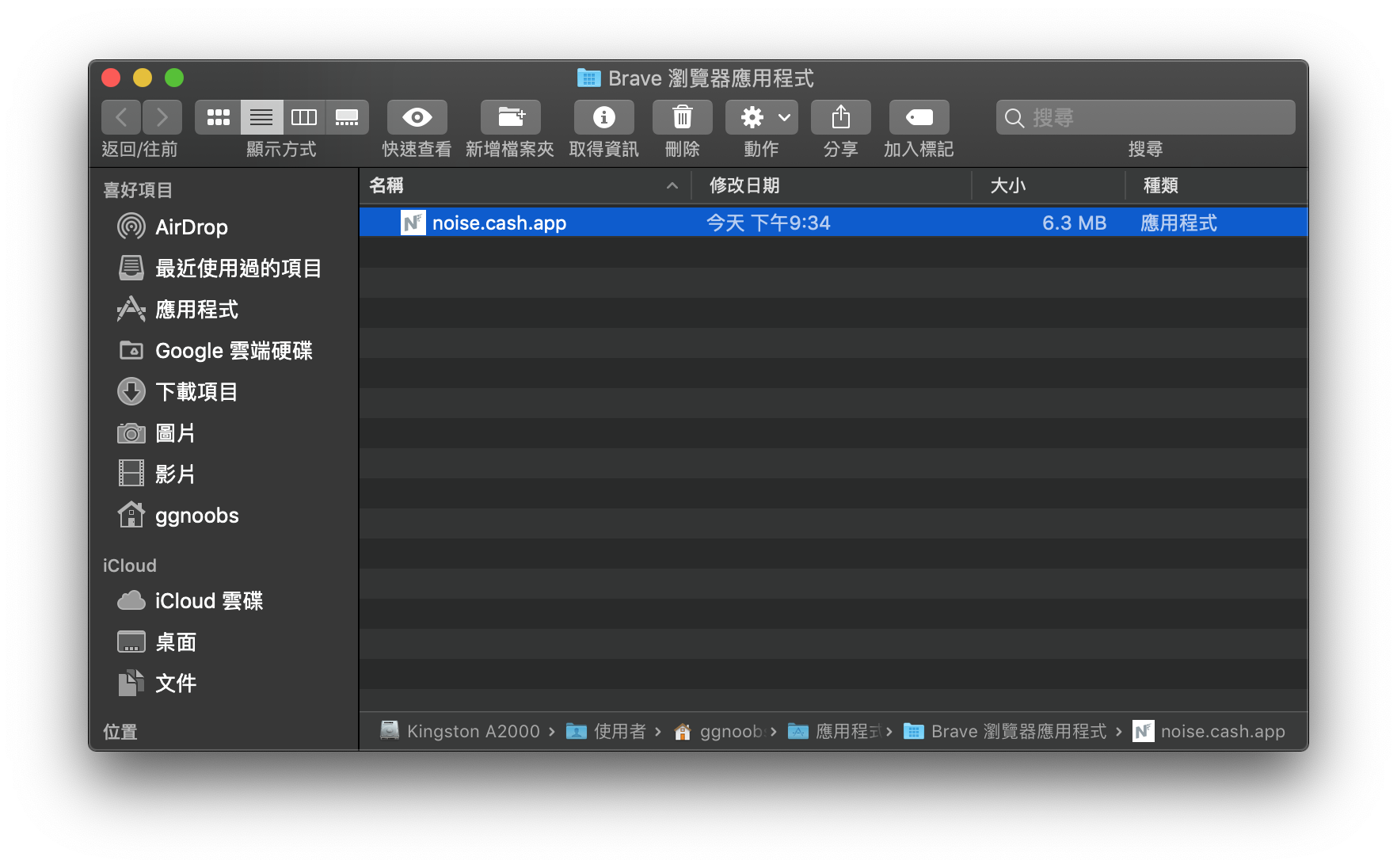Go back with the left arrow button
The width and height of the screenshot is (1397, 868).
coord(121,117)
